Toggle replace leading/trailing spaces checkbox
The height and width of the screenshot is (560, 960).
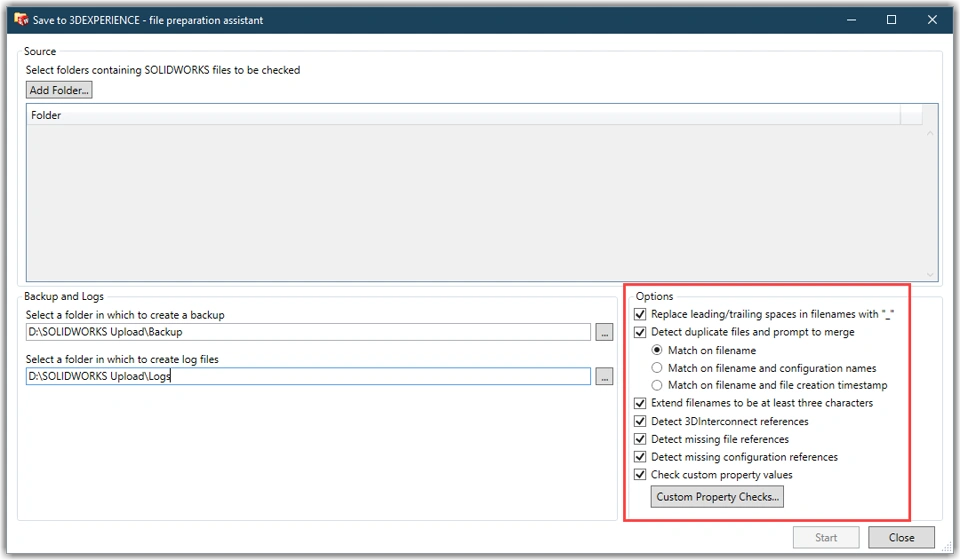tap(641, 314)
